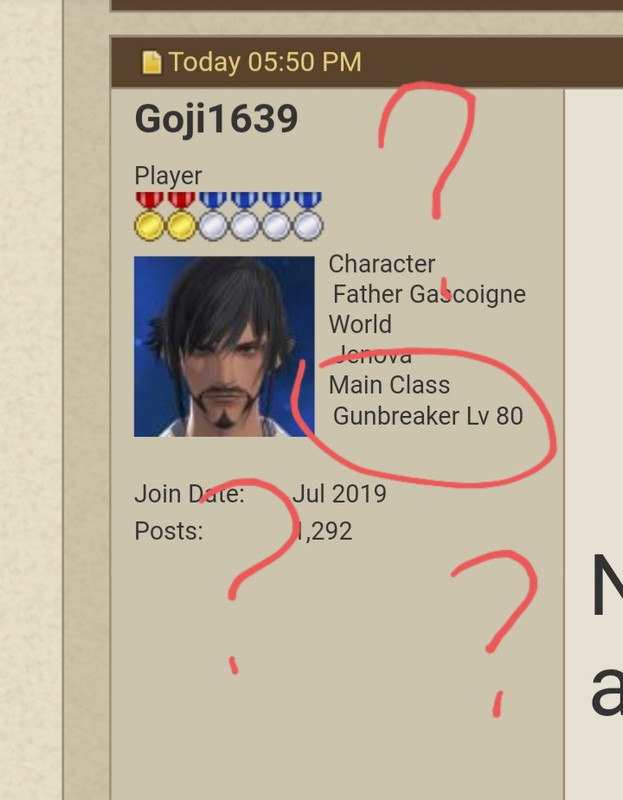This screenshot has height=800, width=623.
Task: Click the second silver medal icon
Action: (x=244, y=216)
